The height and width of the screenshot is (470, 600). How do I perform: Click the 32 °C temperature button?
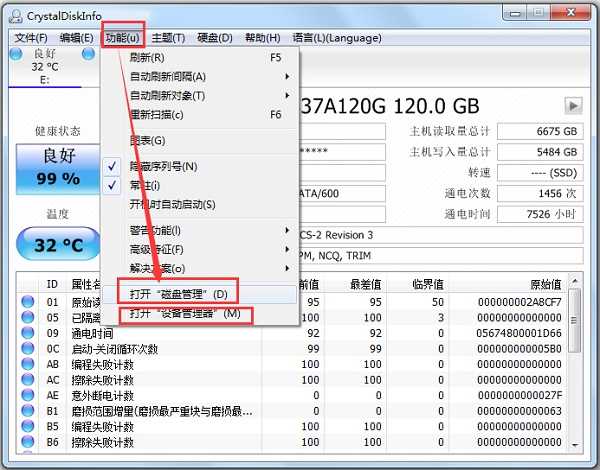coord(58,244)
